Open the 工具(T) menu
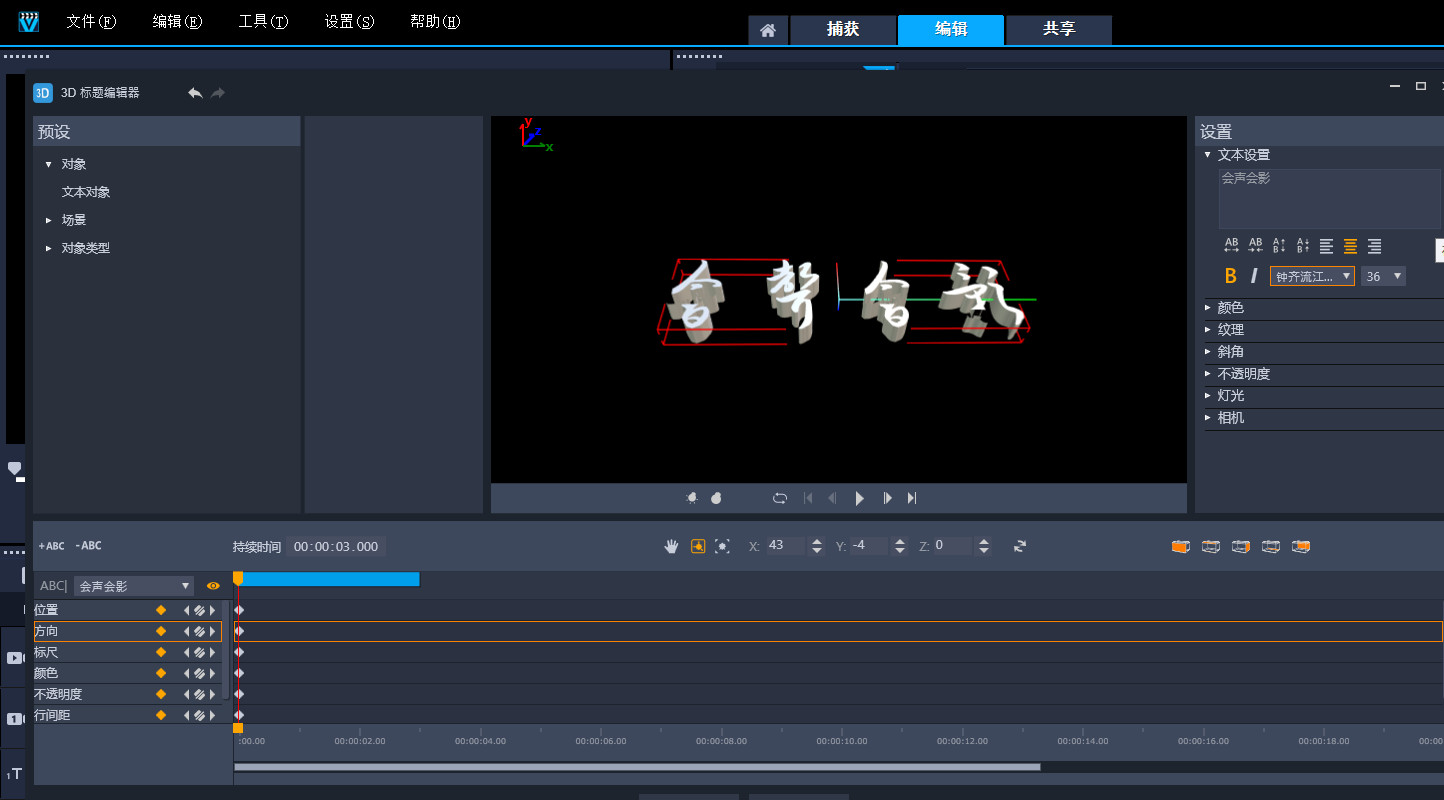The height and width of the screenshot is (800, 1444). pyautogui.click(x=263, y=22)
